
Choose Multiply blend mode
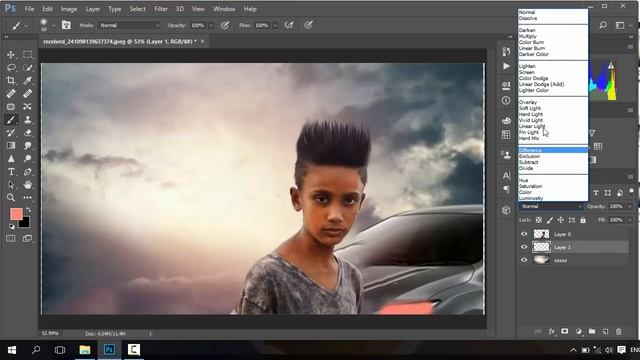point(528,36)
